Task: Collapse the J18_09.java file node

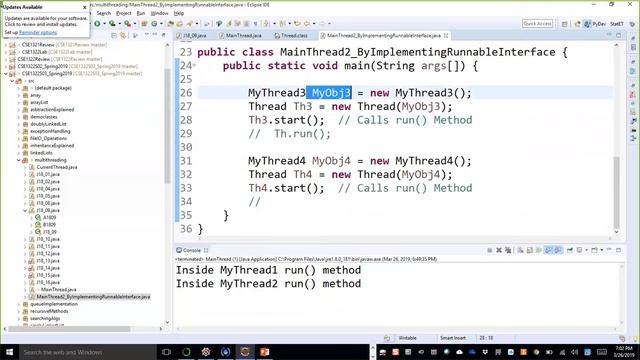Action: (25, 211)
